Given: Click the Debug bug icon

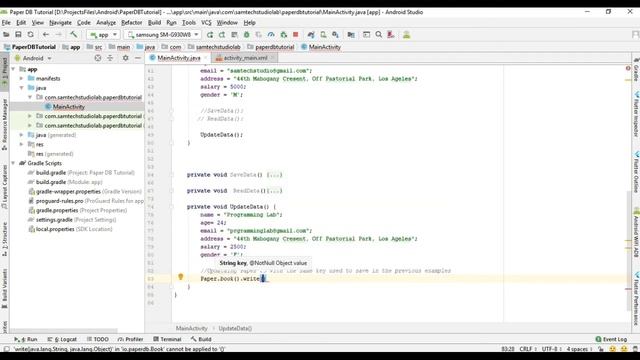Looking at the screenshot, I should click(x=247, y=35).
